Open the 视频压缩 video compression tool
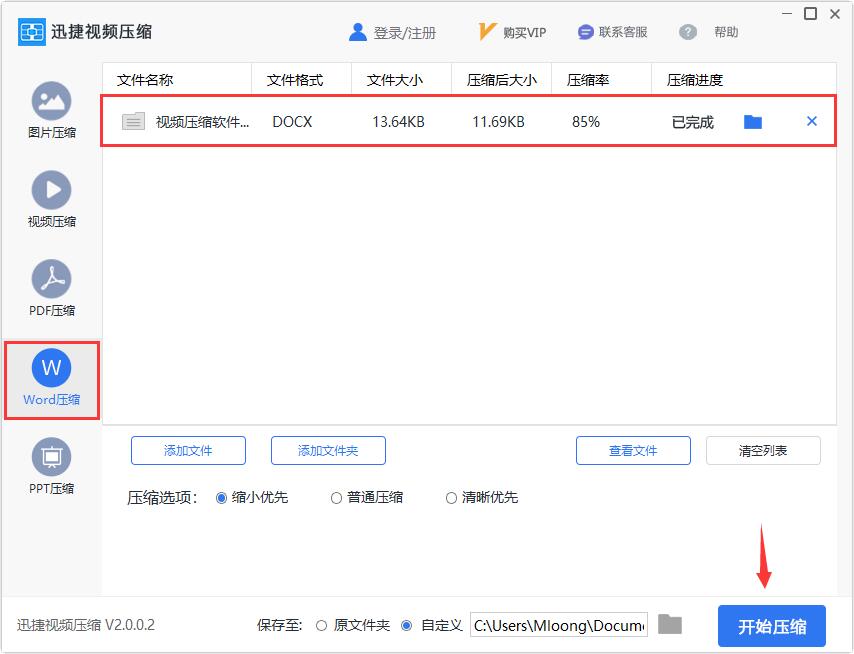 tap(51, 199)
